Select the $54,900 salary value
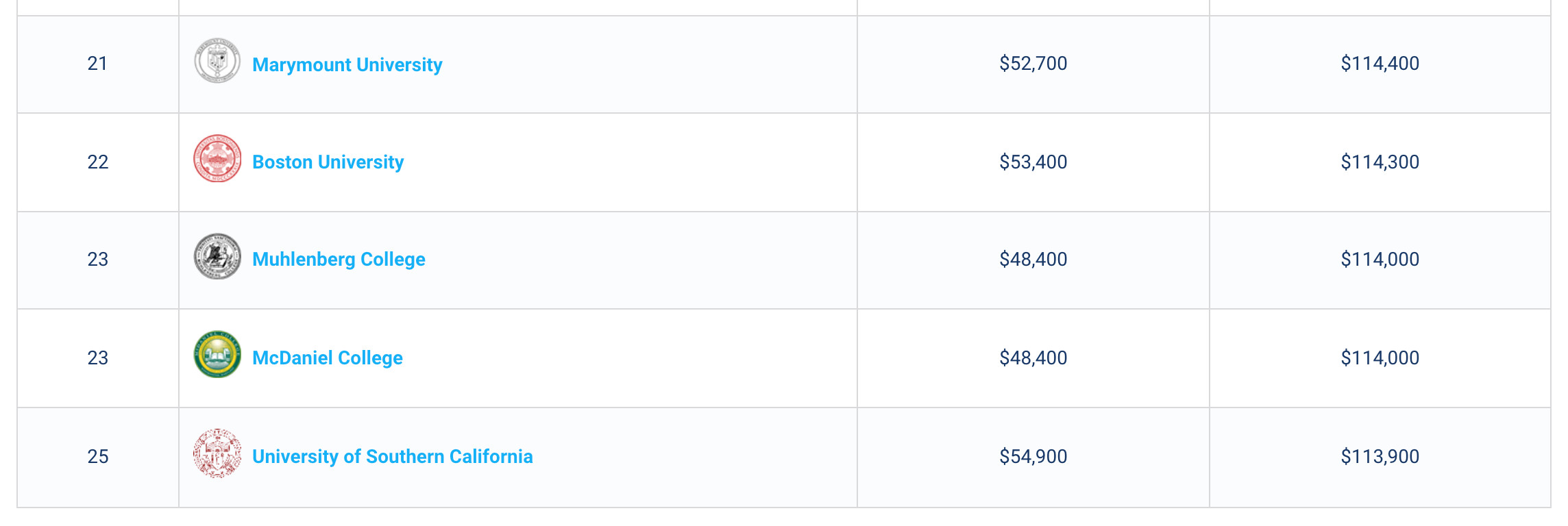 tap(1033, 457)
